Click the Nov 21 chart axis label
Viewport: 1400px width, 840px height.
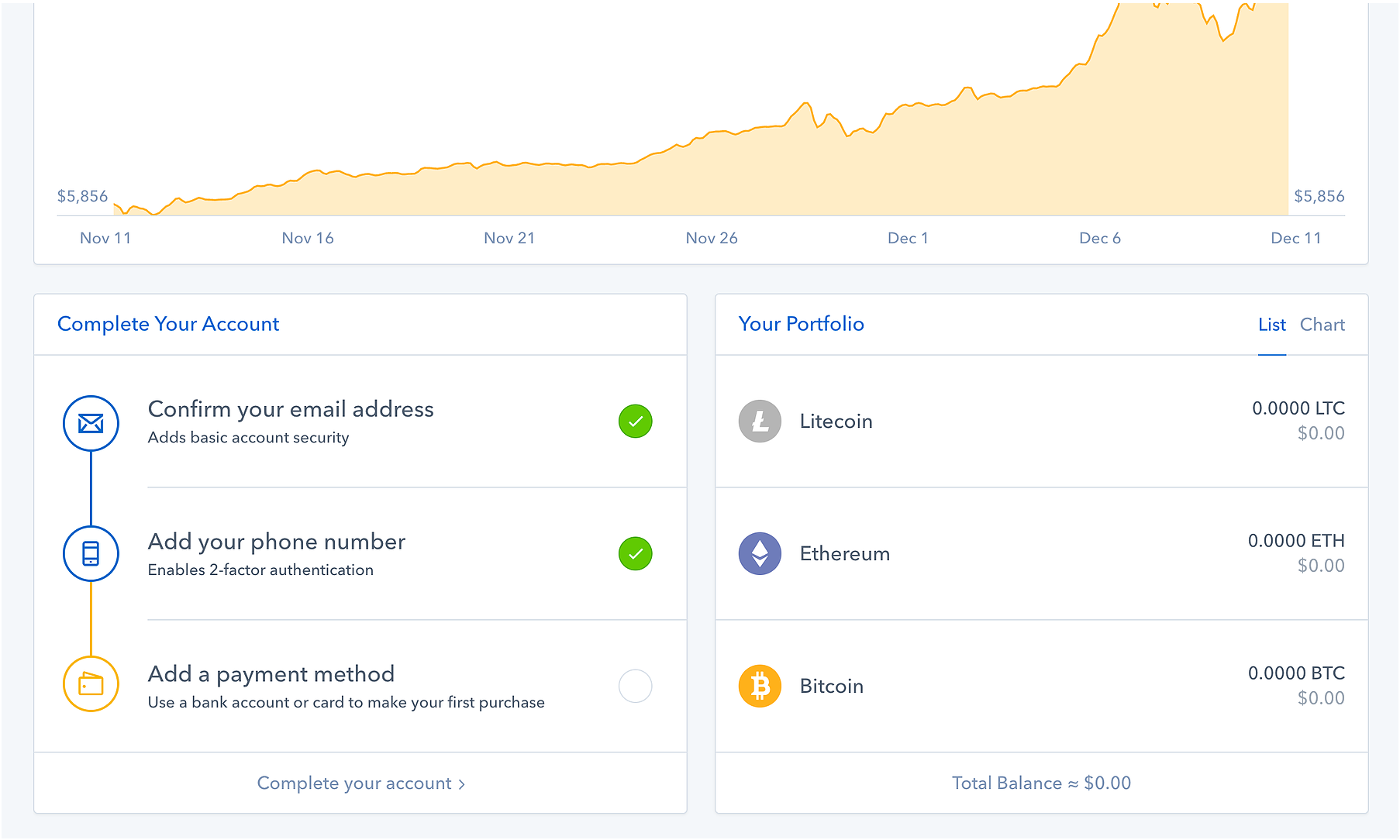(x=509, y=238)
